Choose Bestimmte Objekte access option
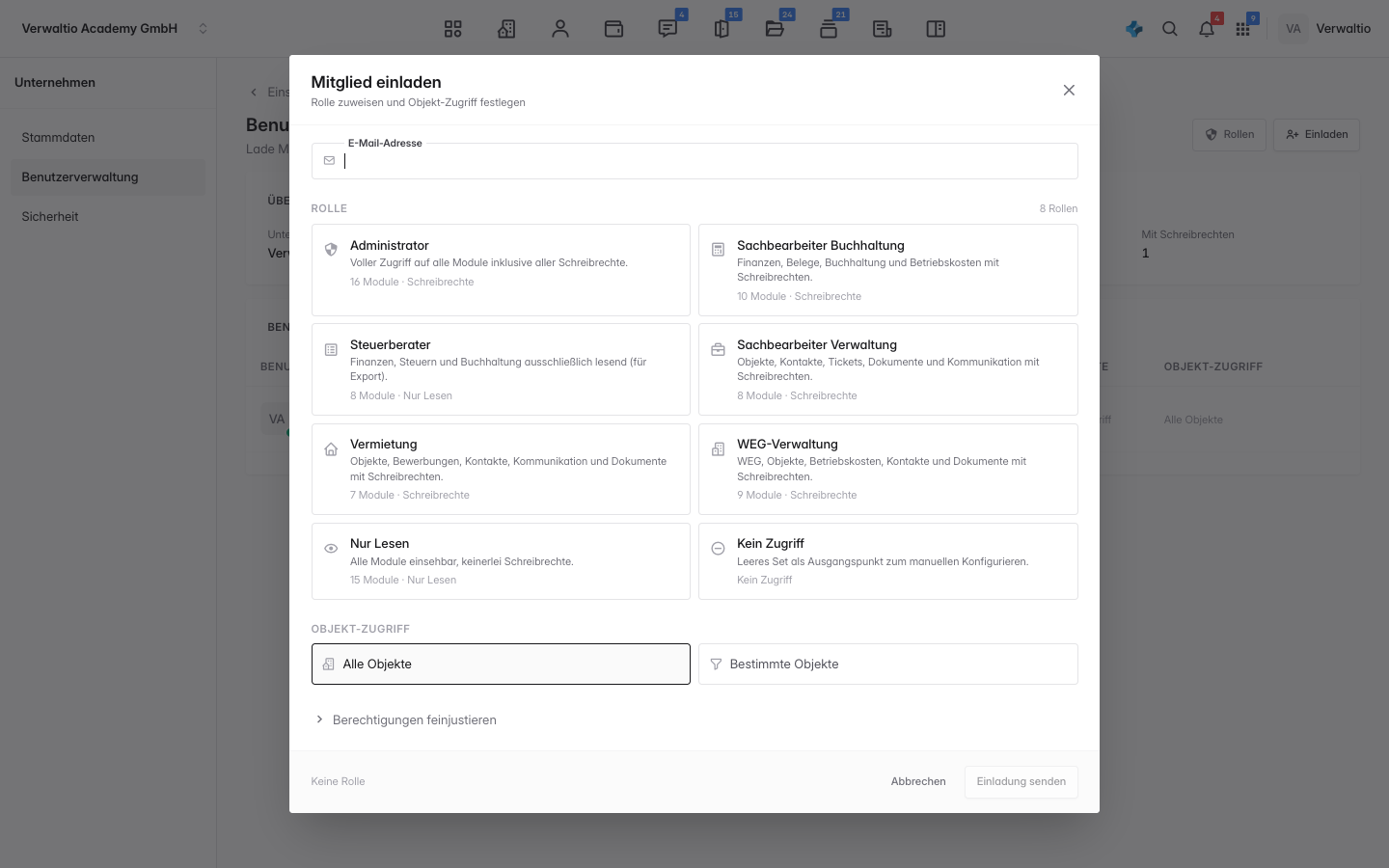Viewport: 1389px width, 868px height. point(887,664)
